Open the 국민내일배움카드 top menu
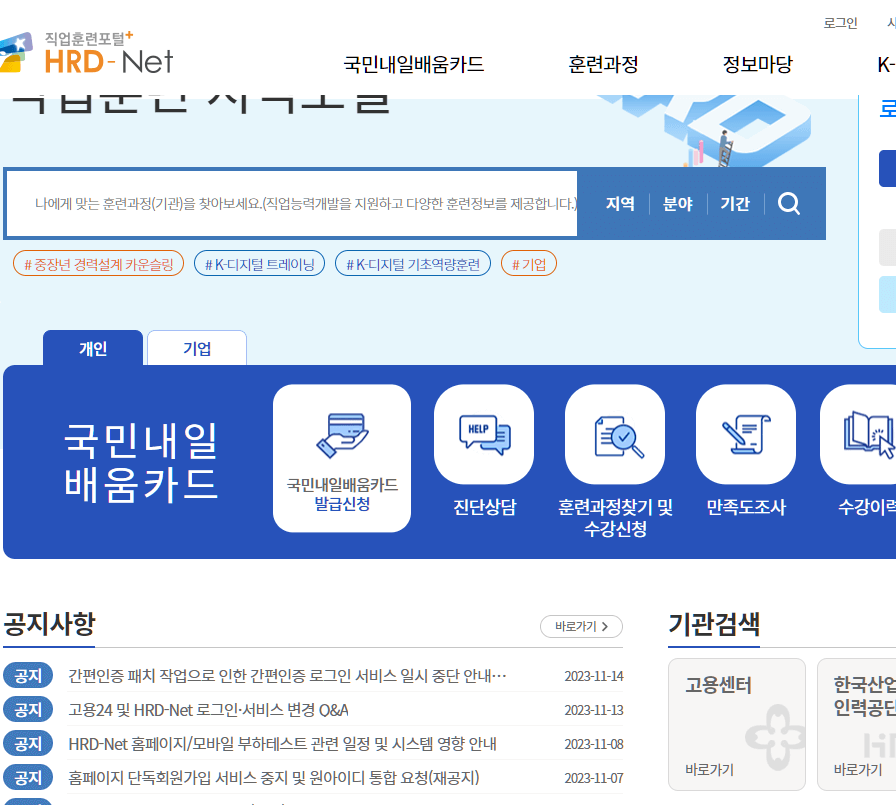This screenshot has height=805, width=896. coord(414,64)
